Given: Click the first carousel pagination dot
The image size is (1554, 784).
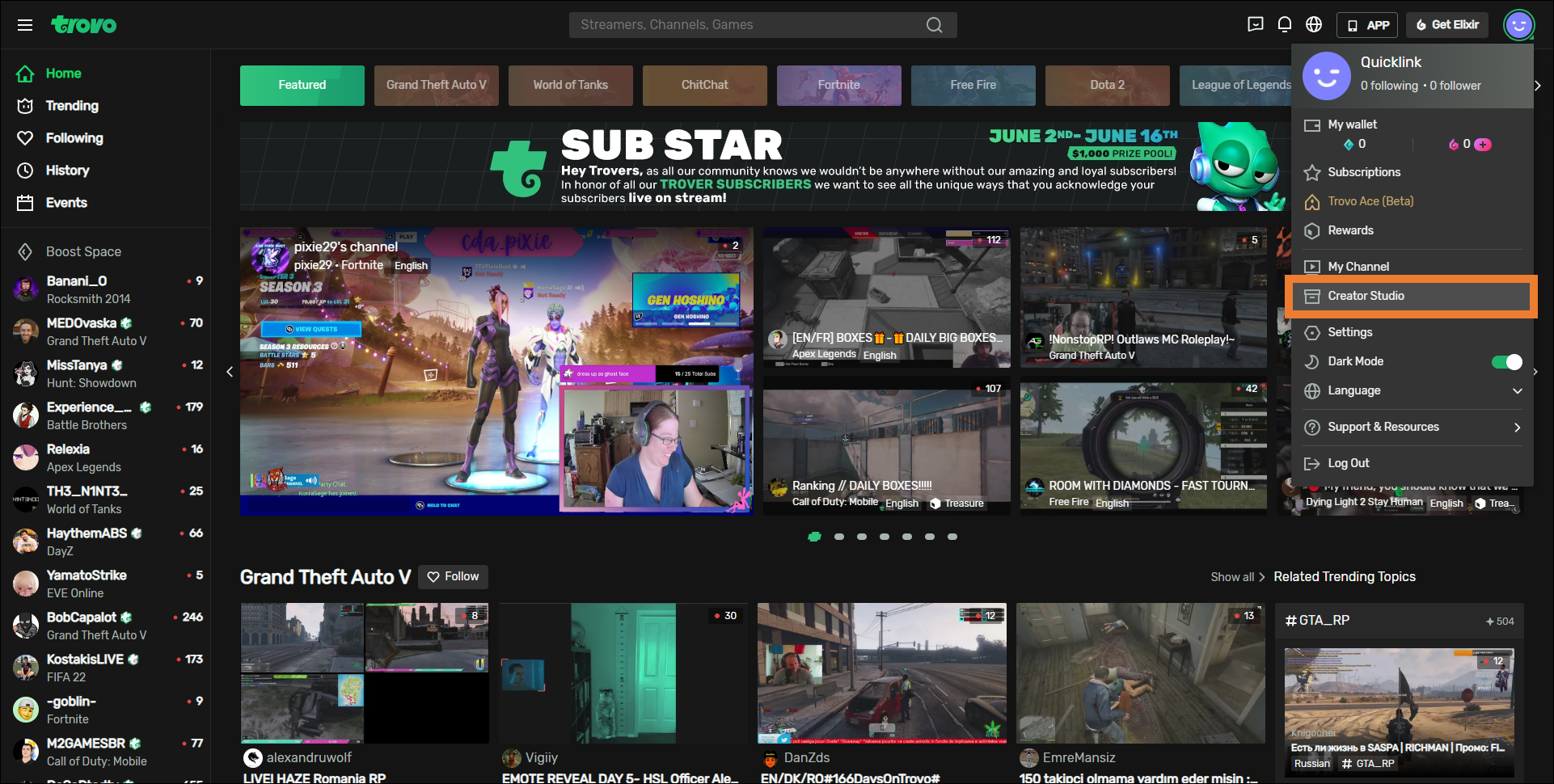Looking at the screenshot, I should click(815, 537).
